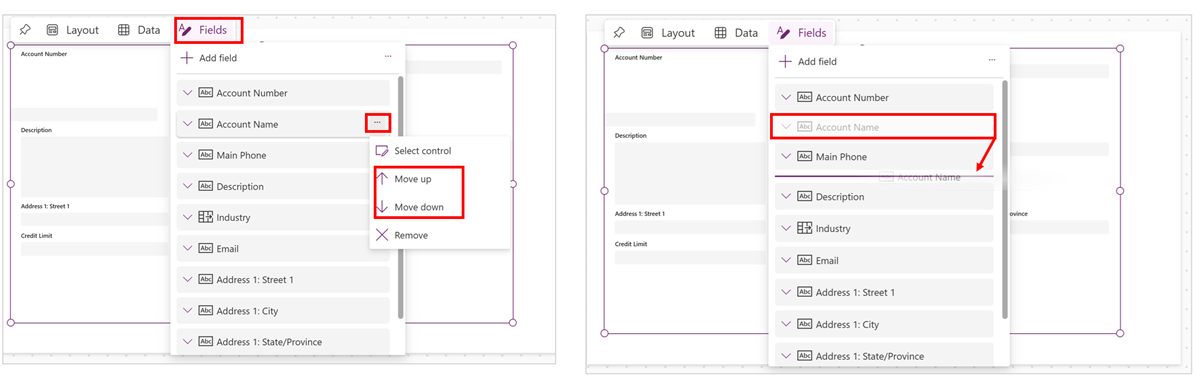Click the option-set icon of Industry, left image
Image resolution: width=1202 pixels, height=382 pixels.
(x=206, y=217)
